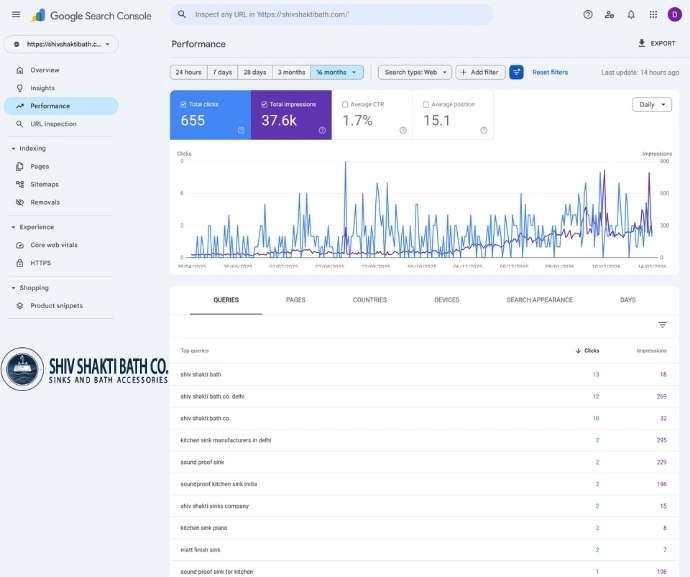This screenshot has width=690, height=577.
Task: Uncheck the Total clicks metric
Action: (184, 104)
